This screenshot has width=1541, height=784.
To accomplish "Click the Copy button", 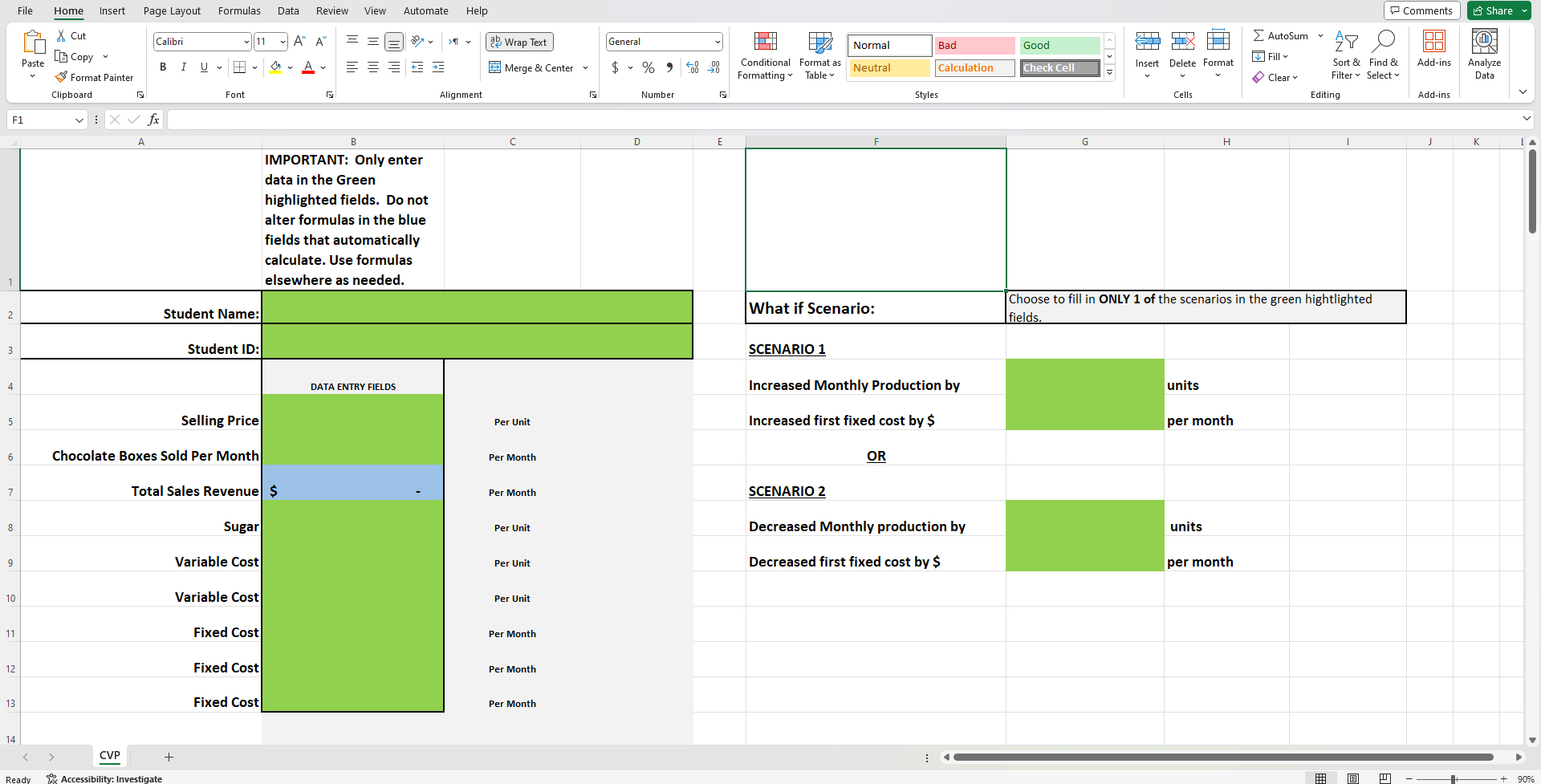I will [x=74, y=57].
